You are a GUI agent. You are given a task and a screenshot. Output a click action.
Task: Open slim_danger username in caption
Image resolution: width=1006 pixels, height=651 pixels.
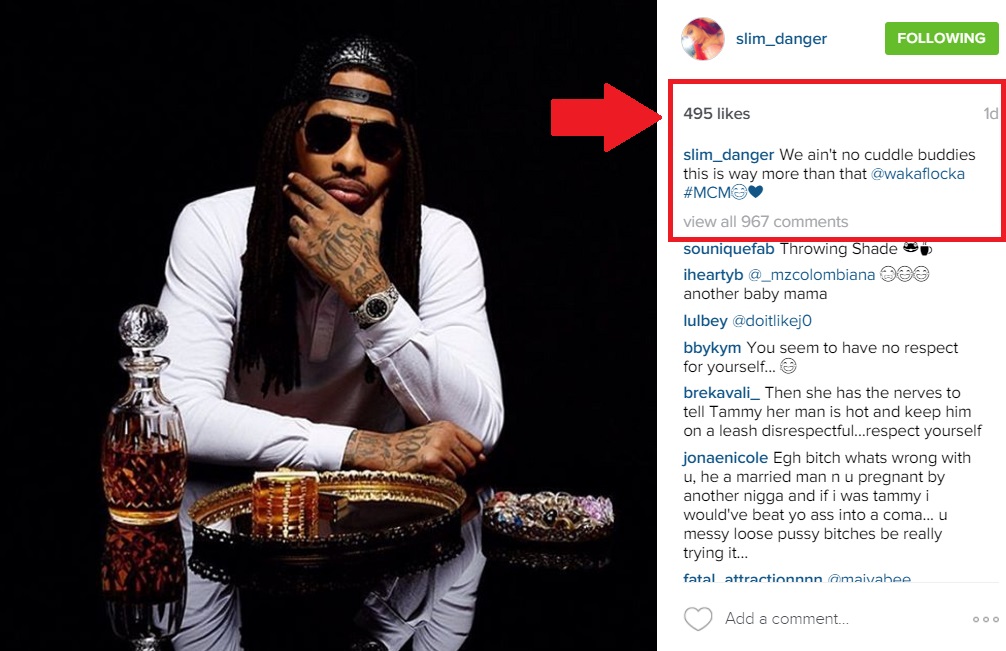pyautogui.click(x=729, y=155)
